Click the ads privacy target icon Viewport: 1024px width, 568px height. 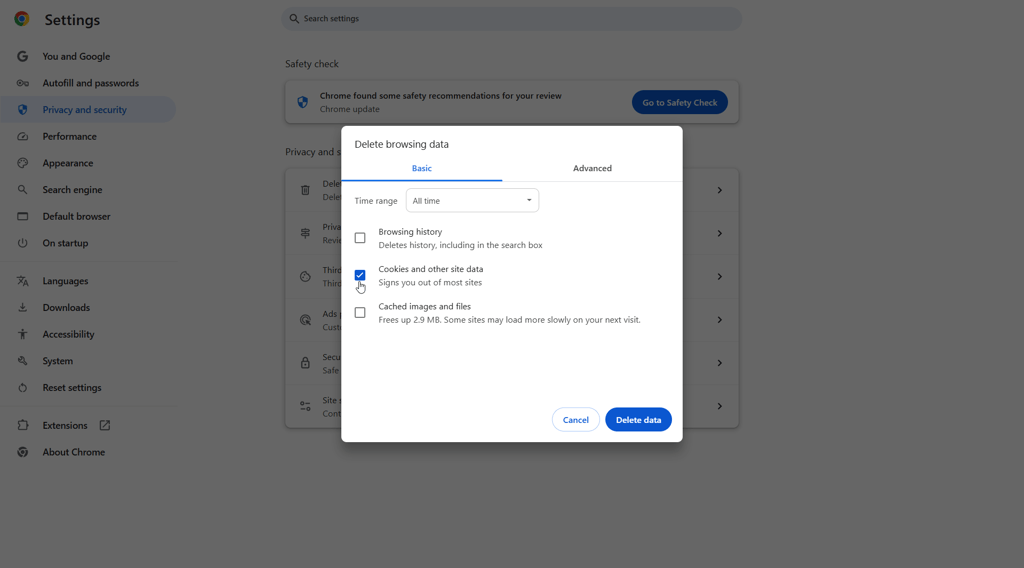click(x=305, y=320)
